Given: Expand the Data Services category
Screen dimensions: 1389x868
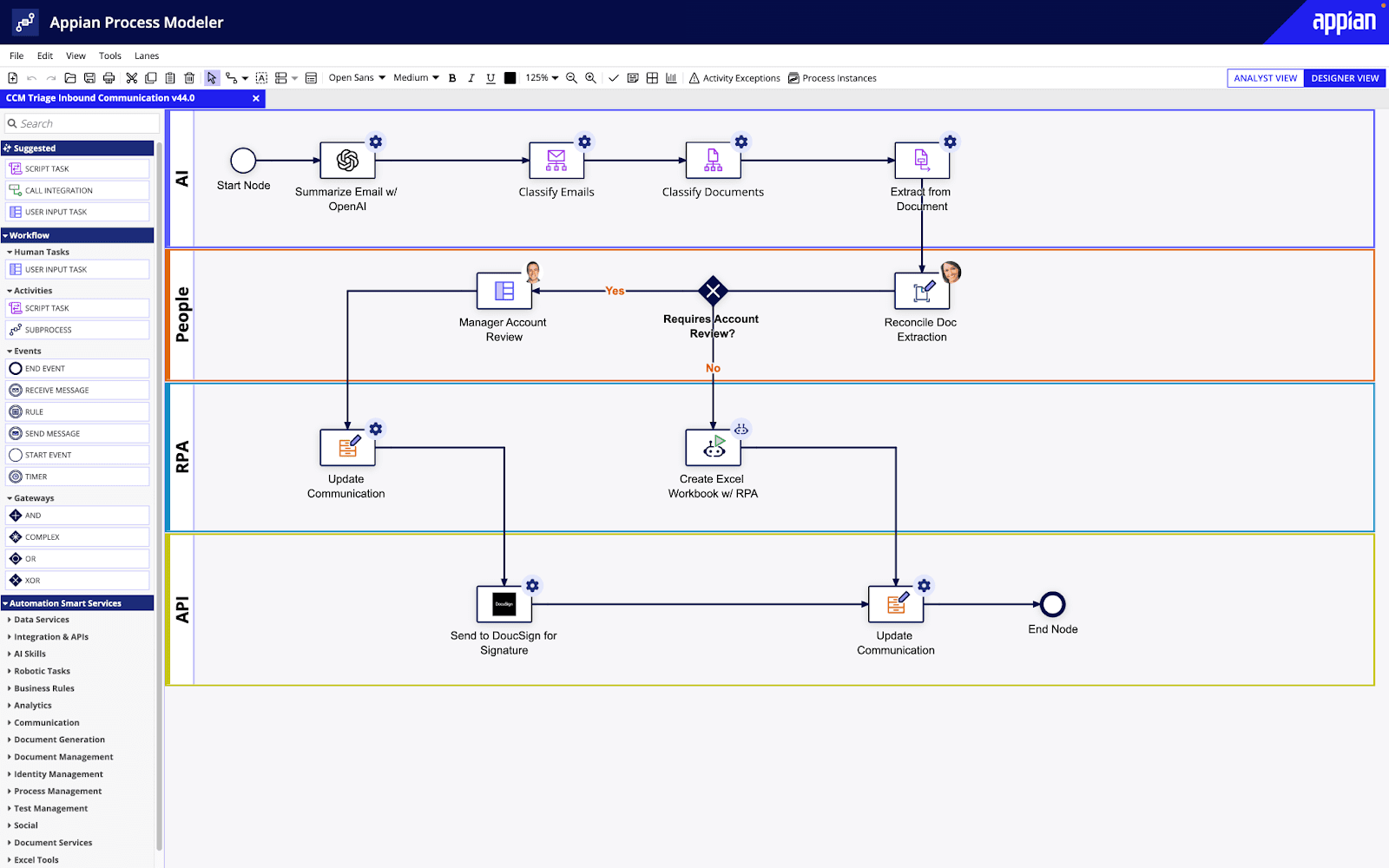Looking at the screenshot, I should (x=41, y=620).
